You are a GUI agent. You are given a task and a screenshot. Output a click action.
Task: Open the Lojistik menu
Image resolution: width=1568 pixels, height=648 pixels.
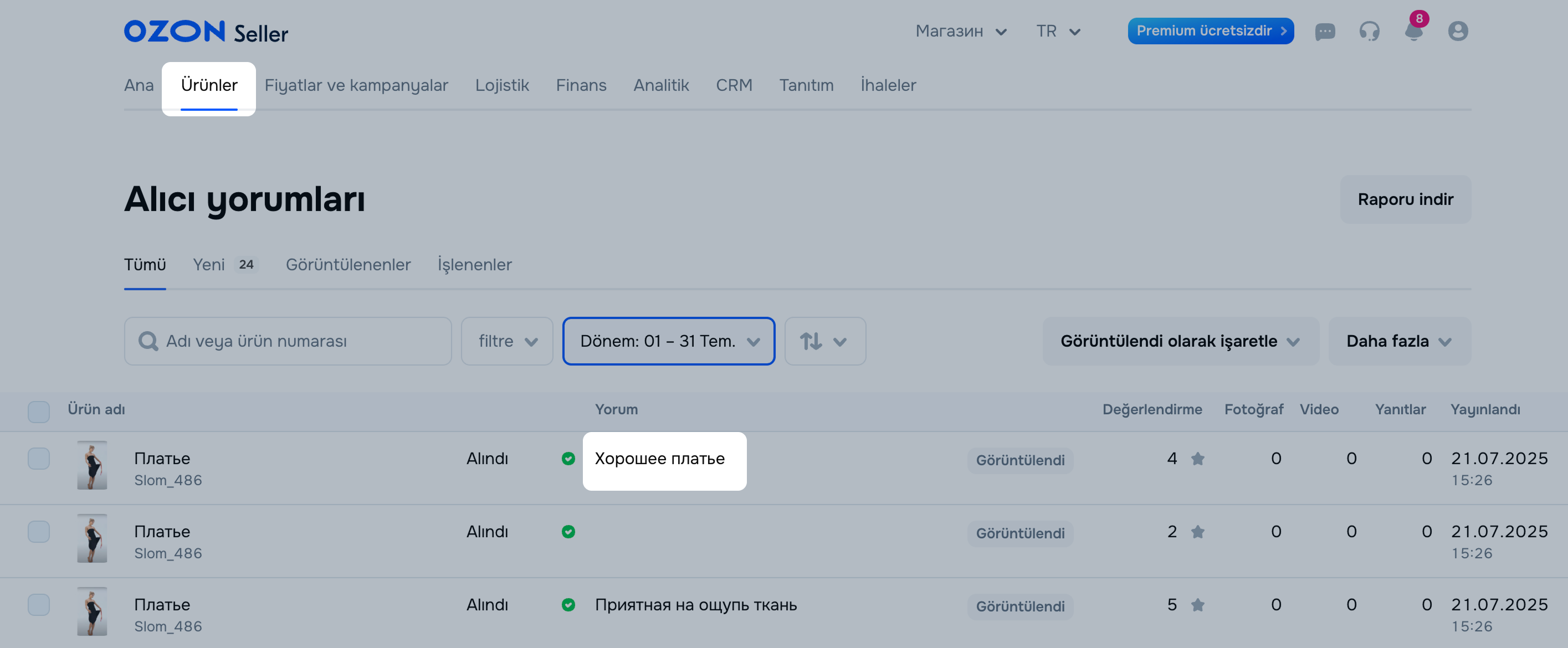502,85
